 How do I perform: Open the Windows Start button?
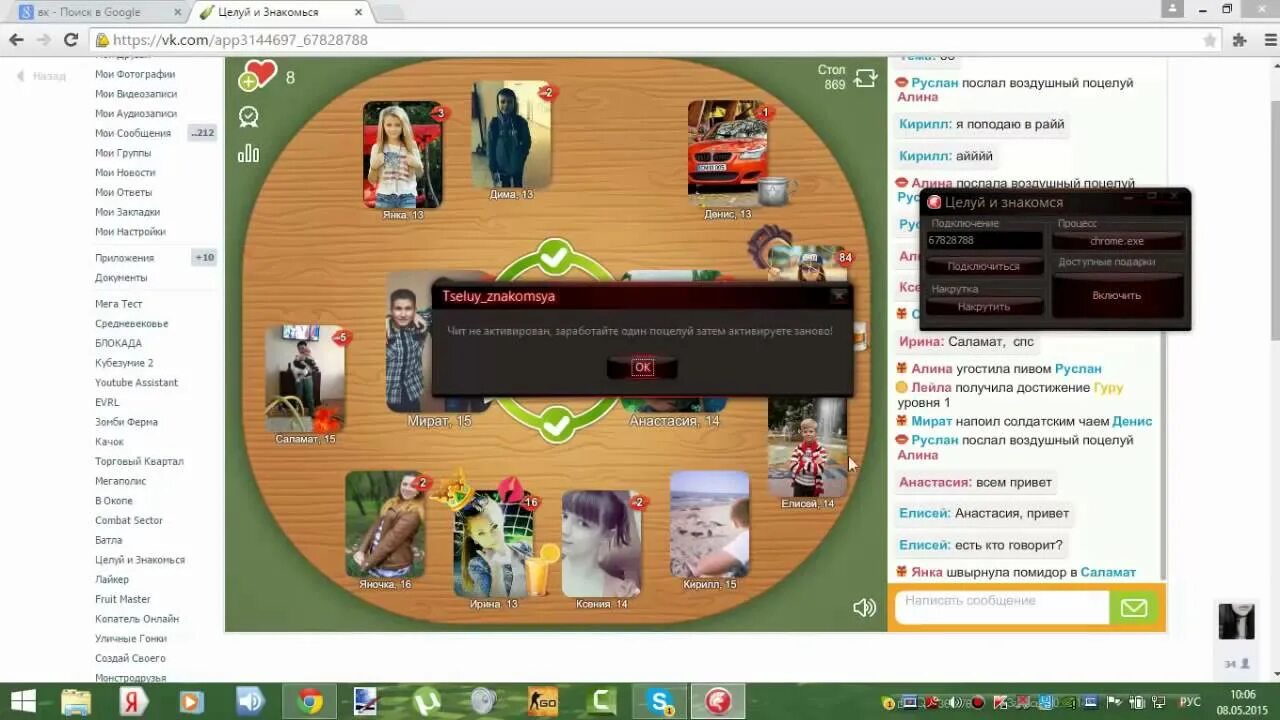click(22, 702)
